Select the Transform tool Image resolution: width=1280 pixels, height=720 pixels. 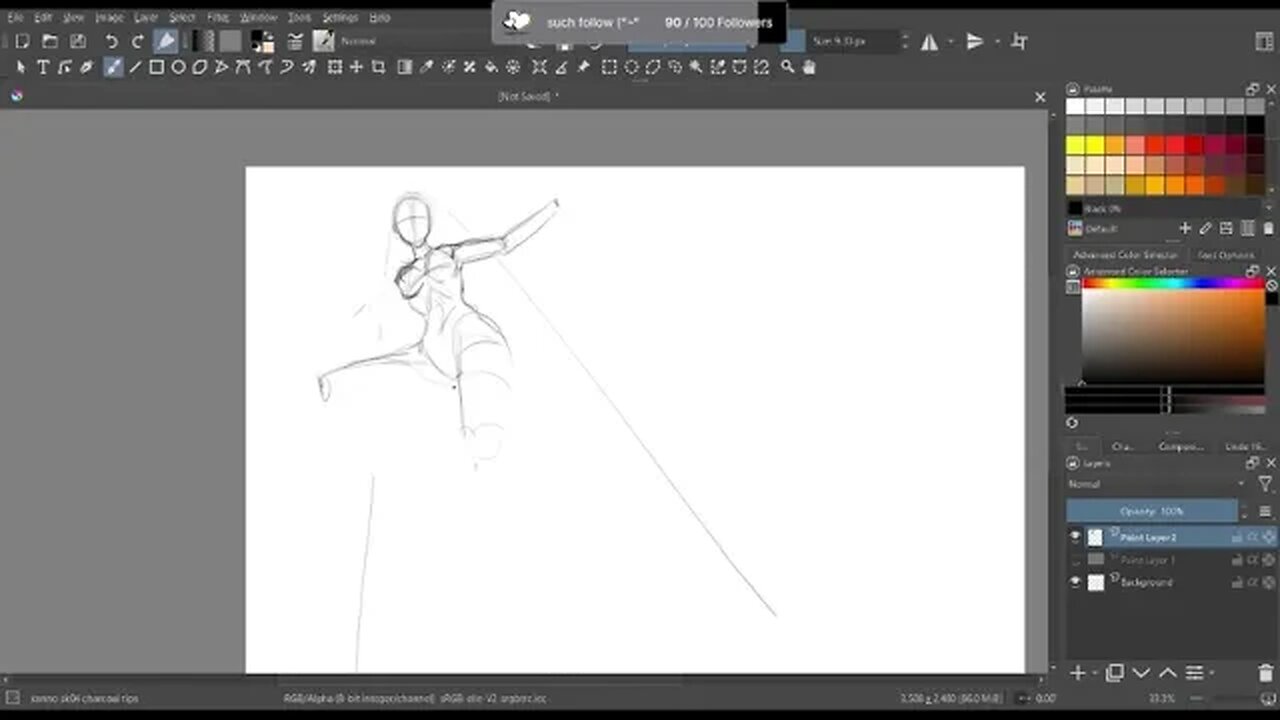click(x=334, y=67)
